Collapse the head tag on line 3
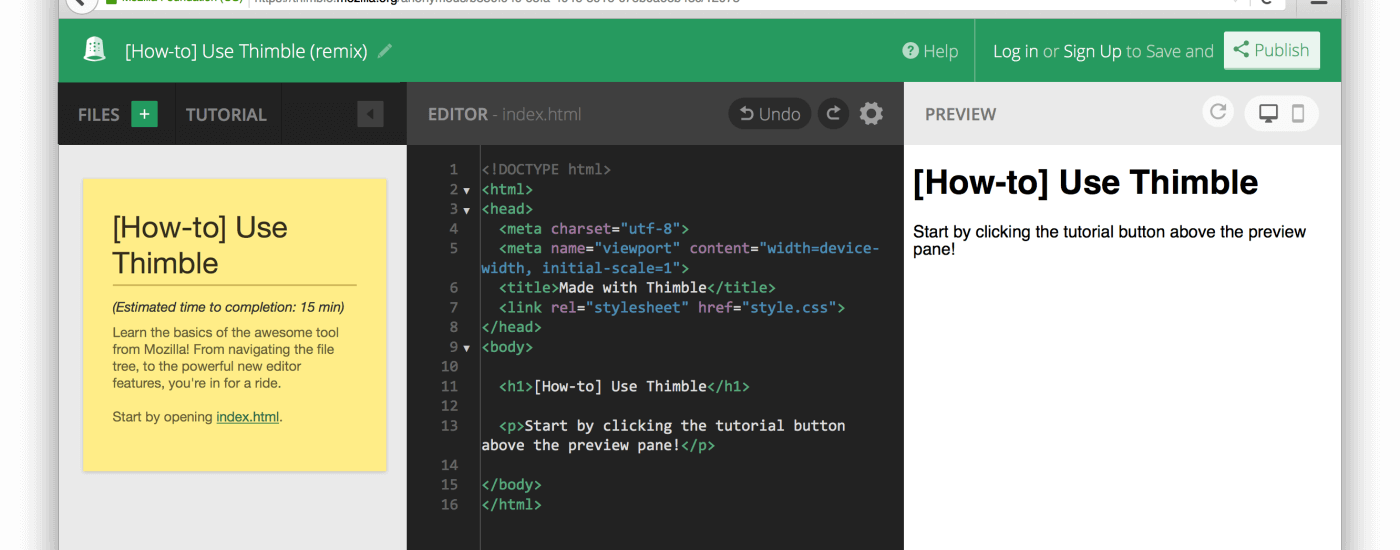This screenshot has height=550, width=1400. [466, 210]
